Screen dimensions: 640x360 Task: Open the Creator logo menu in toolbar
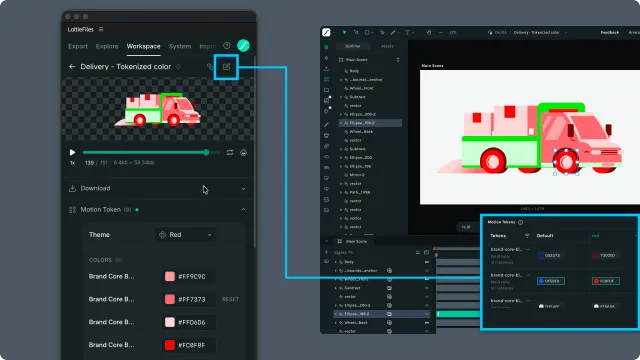(x=326, y=32)
